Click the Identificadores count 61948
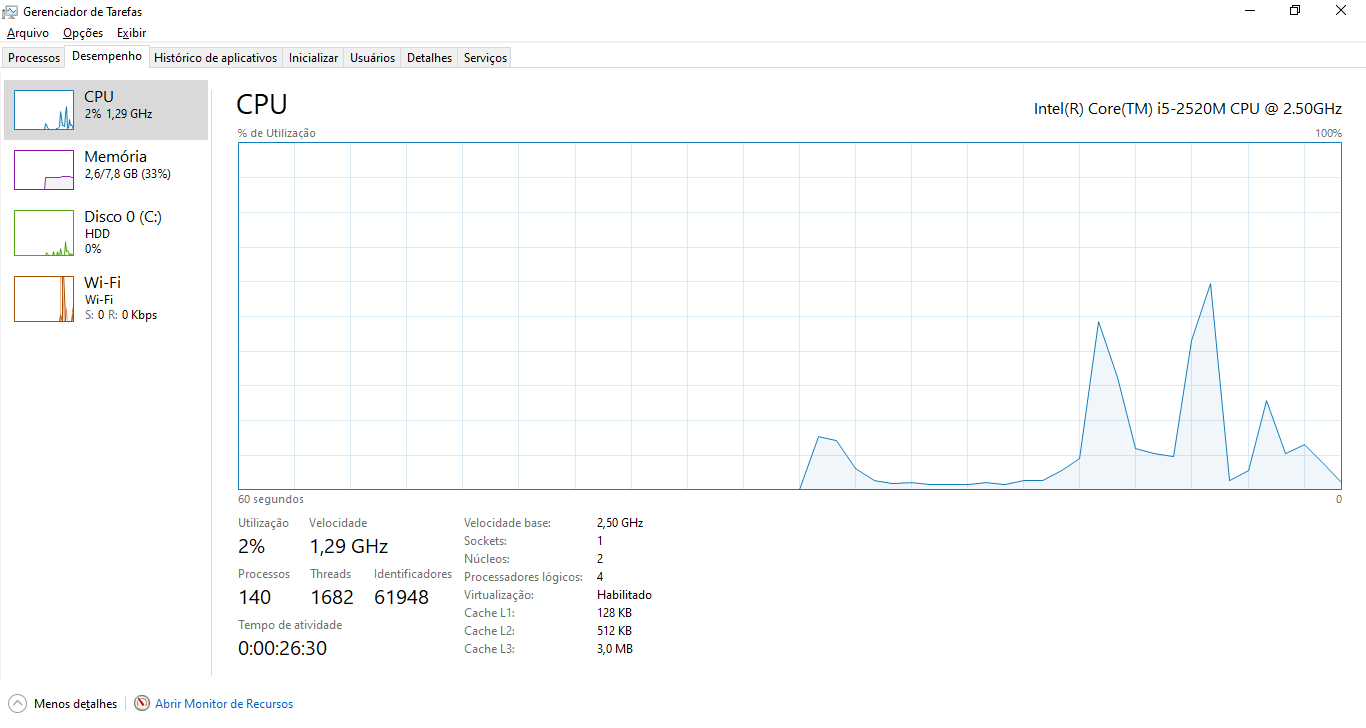This screenshot has height=728, width=1366. (x=401, y=597)
